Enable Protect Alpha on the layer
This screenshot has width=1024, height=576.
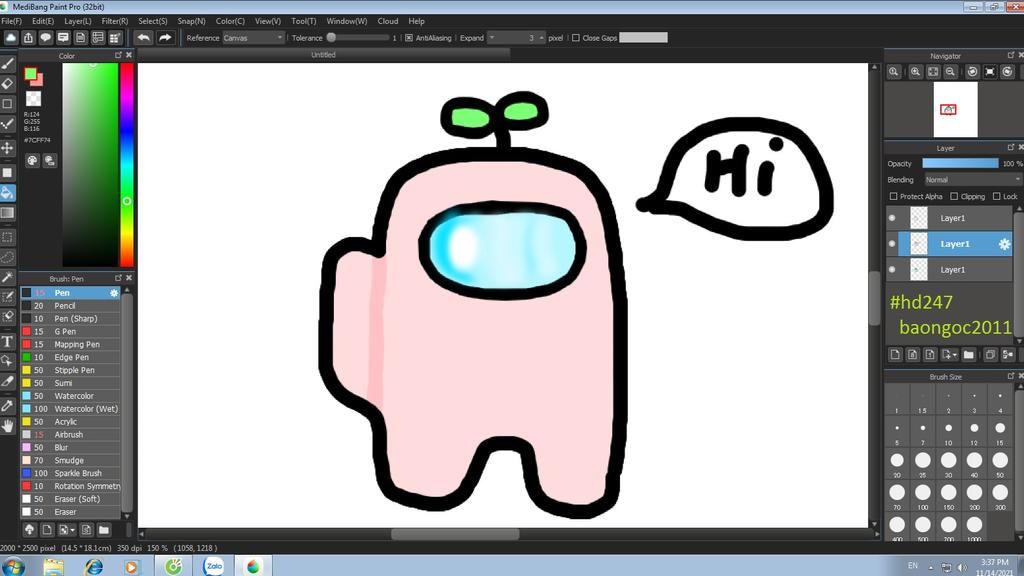(893, 197)
